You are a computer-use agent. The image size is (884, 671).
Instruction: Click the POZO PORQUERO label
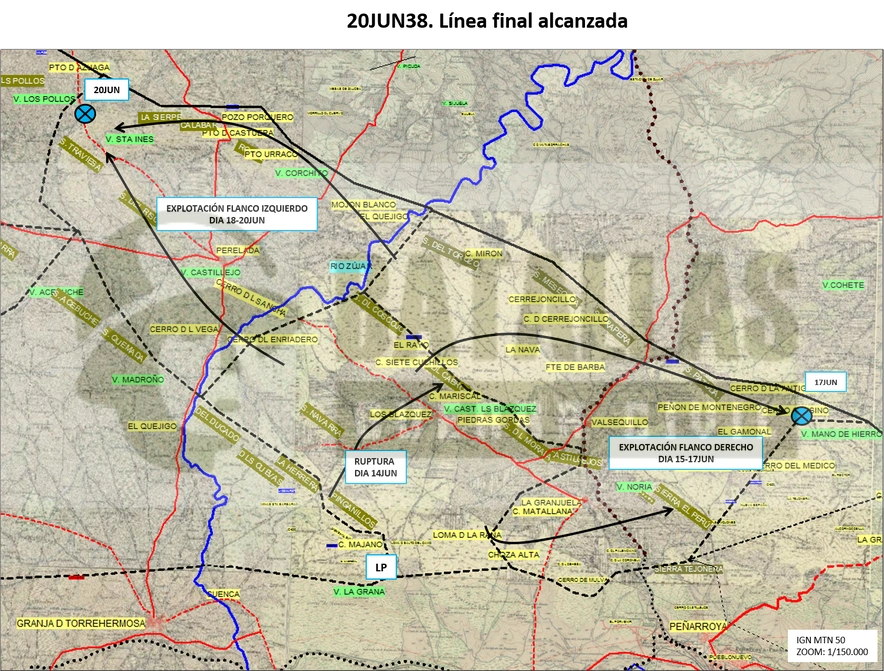point(258,117)
